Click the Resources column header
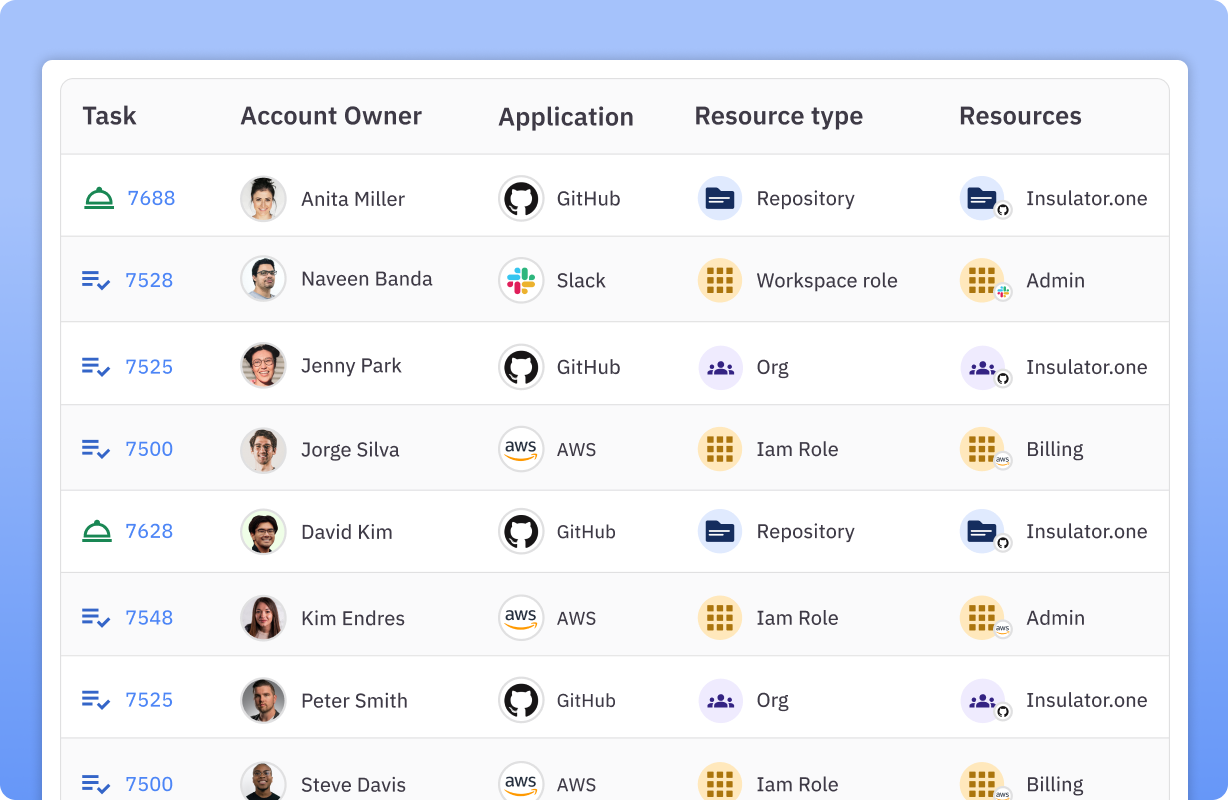1228x800 pixels. tap(1020, 116)
